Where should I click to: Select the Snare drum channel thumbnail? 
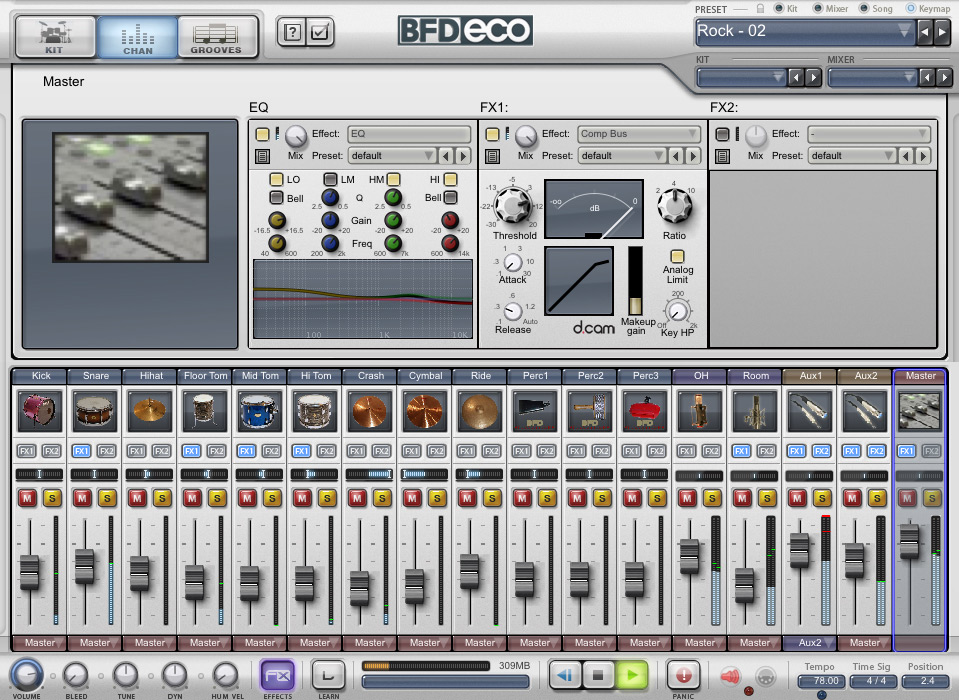click(95, 410)
